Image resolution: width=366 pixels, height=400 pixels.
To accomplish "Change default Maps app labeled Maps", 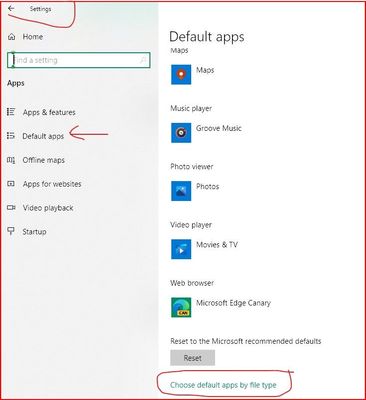I will click(205, 70).
